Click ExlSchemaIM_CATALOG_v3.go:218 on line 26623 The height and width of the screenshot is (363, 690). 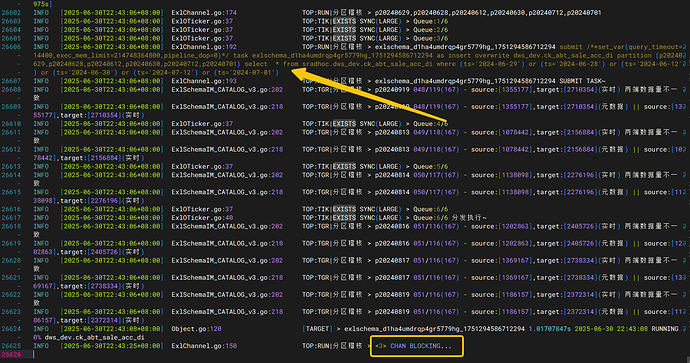[227, 312]
